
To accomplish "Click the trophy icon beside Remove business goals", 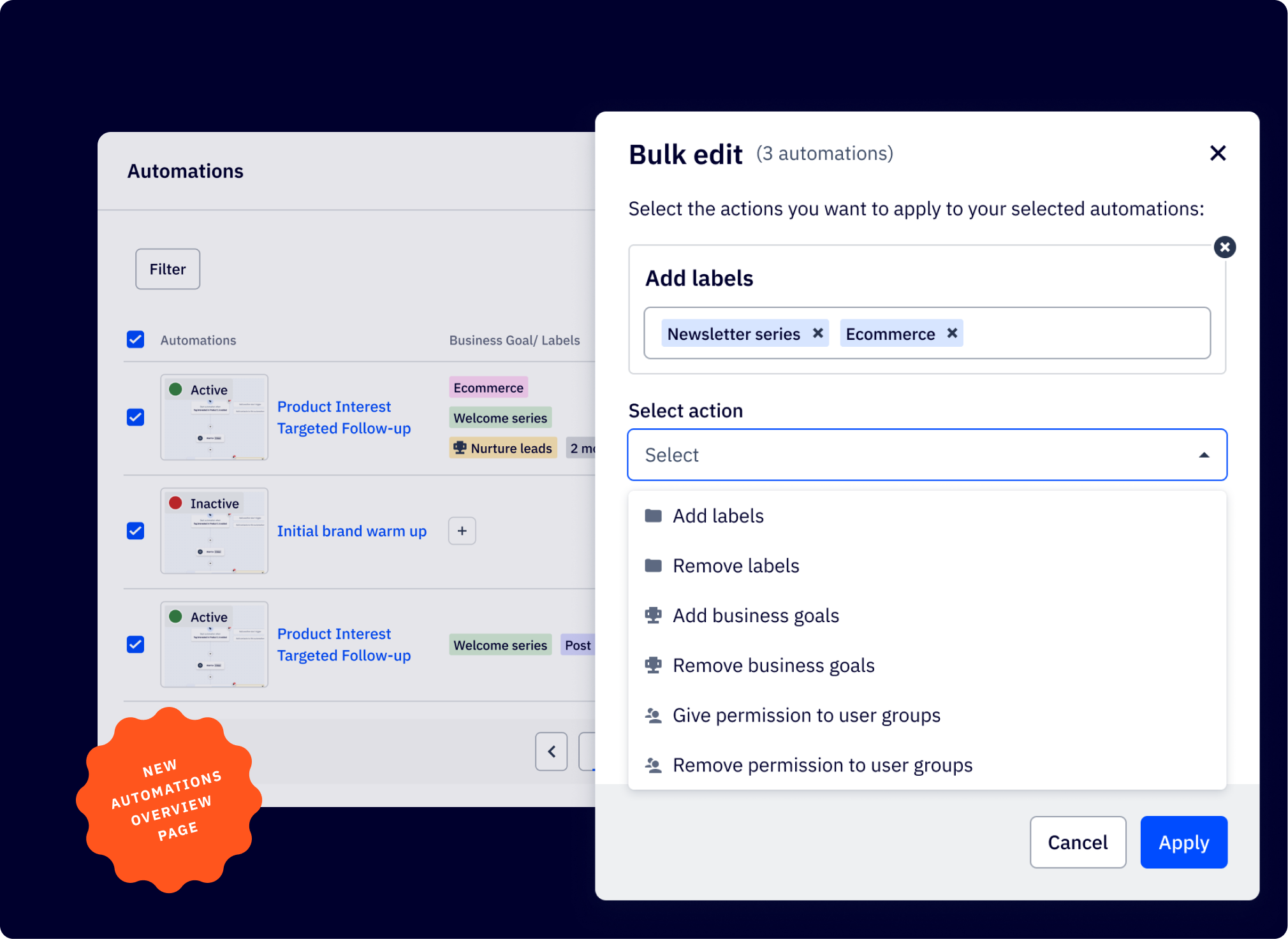I will tap(652, 665).
